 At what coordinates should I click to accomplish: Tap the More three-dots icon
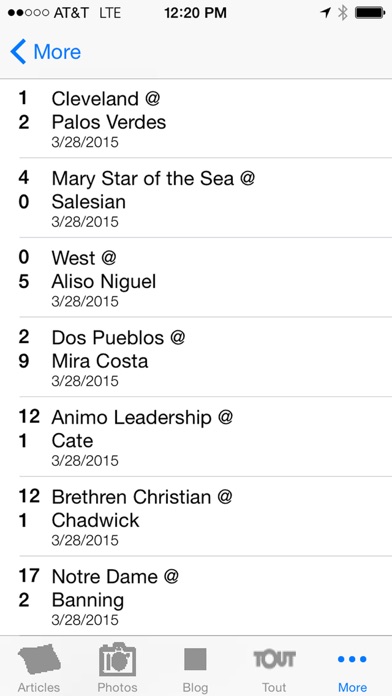click(352, 659)
